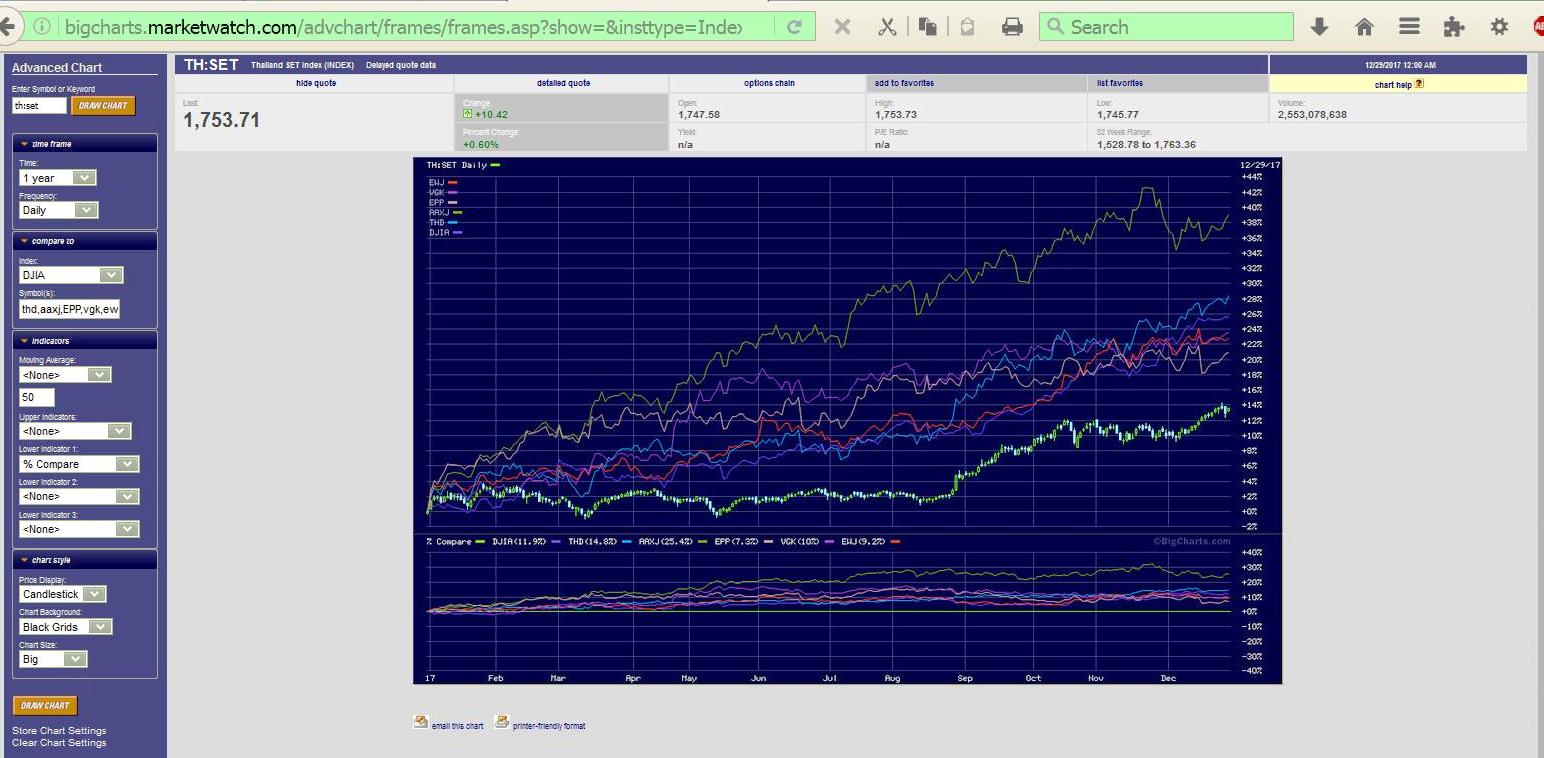Reload the page with the refresh icon
Viewport: 1544px width, 758px height.
(x=794, y=27)
